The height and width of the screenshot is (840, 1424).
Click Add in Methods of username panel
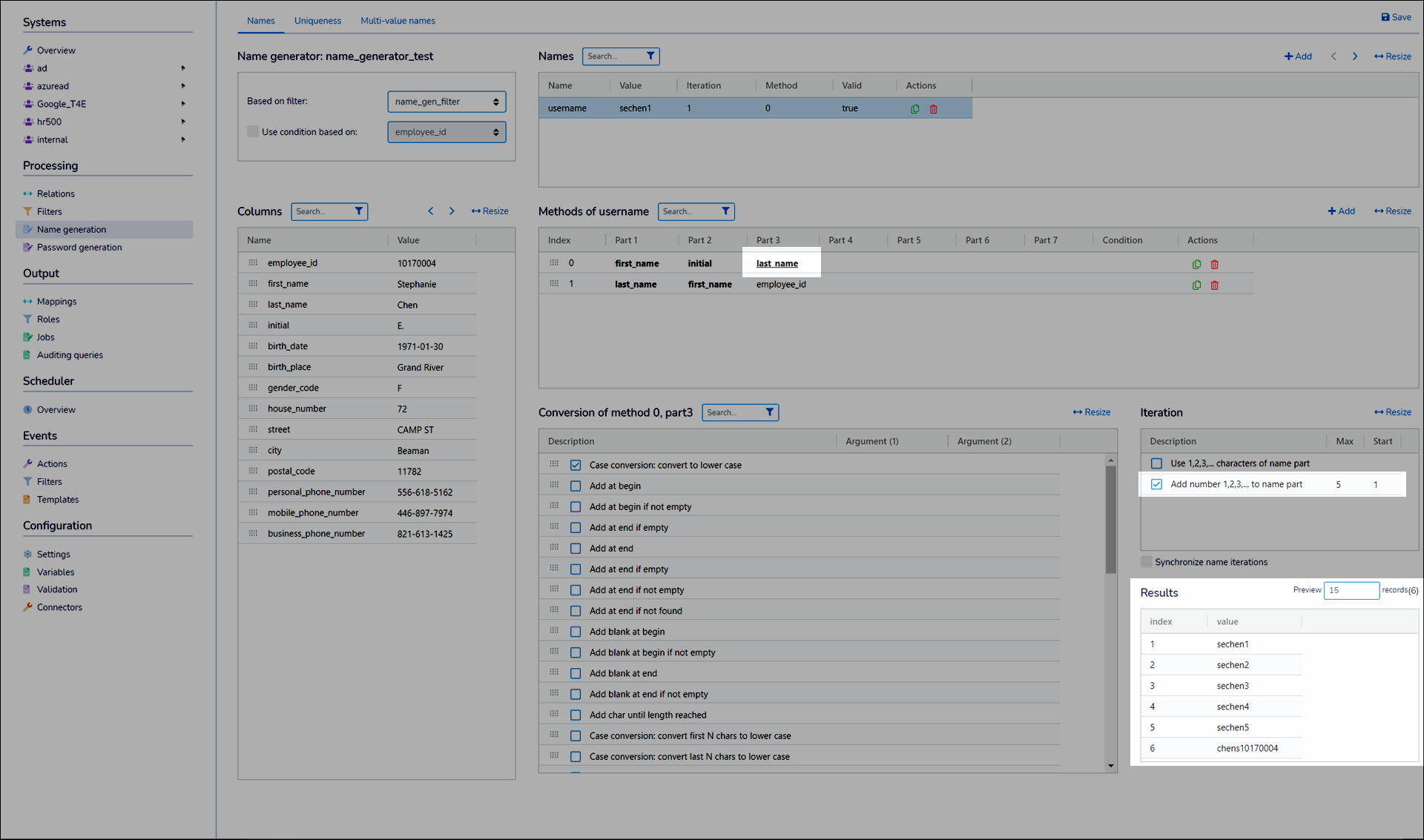(1341, 211)
